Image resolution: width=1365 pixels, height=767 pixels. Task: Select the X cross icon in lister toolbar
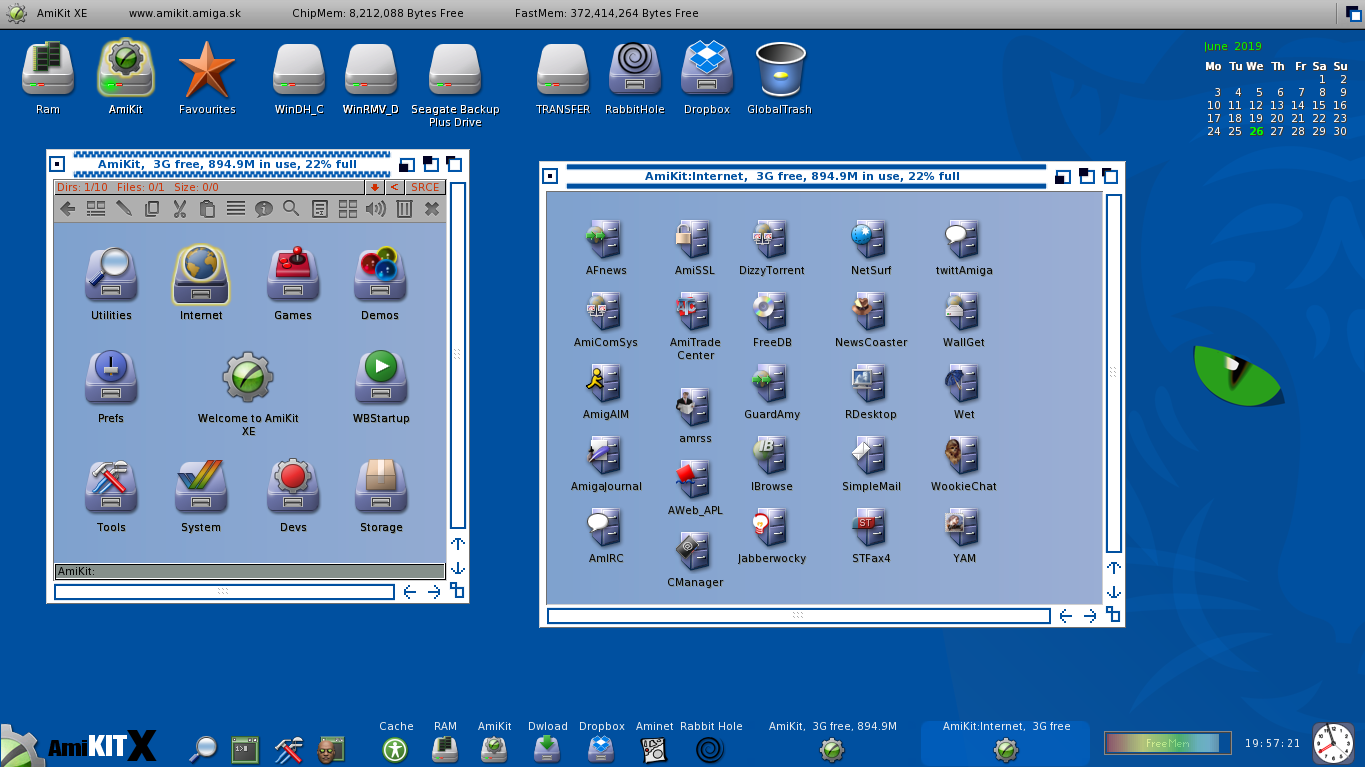pos(432,209)
